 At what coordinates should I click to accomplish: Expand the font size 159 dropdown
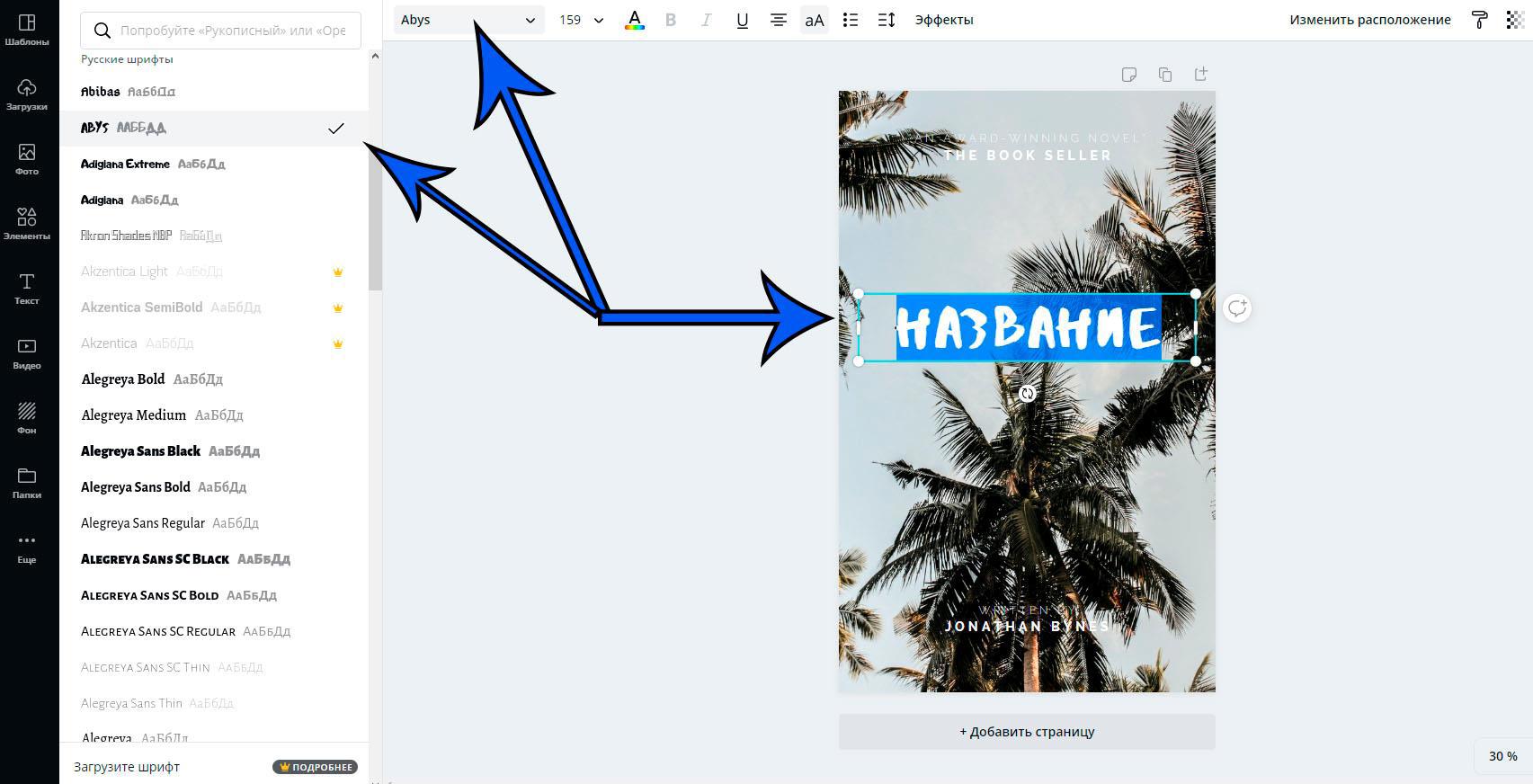[x=599, y=20]
